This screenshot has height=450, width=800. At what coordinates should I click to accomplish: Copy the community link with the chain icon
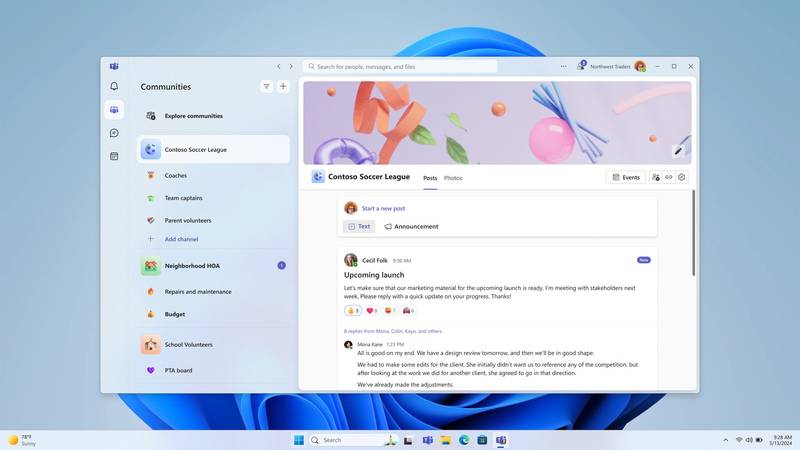point(668,177)
